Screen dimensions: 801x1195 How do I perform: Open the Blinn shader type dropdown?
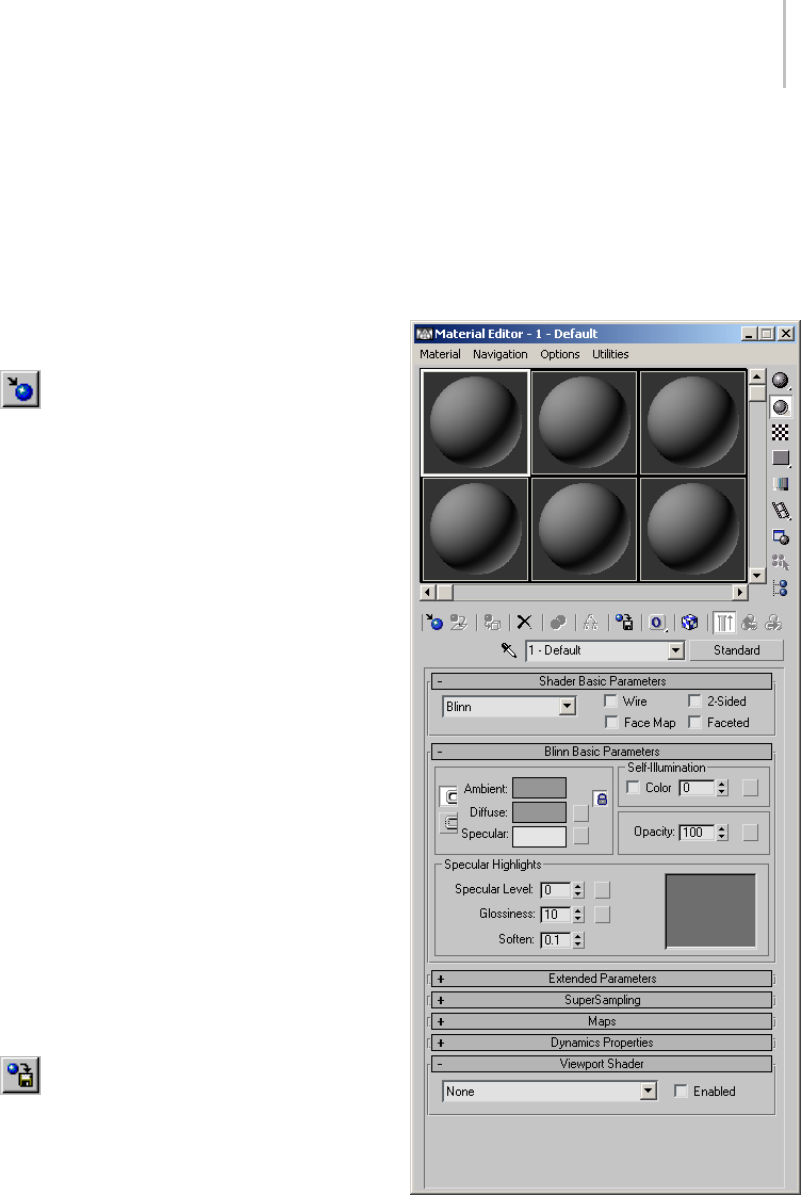[x=566, y=707]
